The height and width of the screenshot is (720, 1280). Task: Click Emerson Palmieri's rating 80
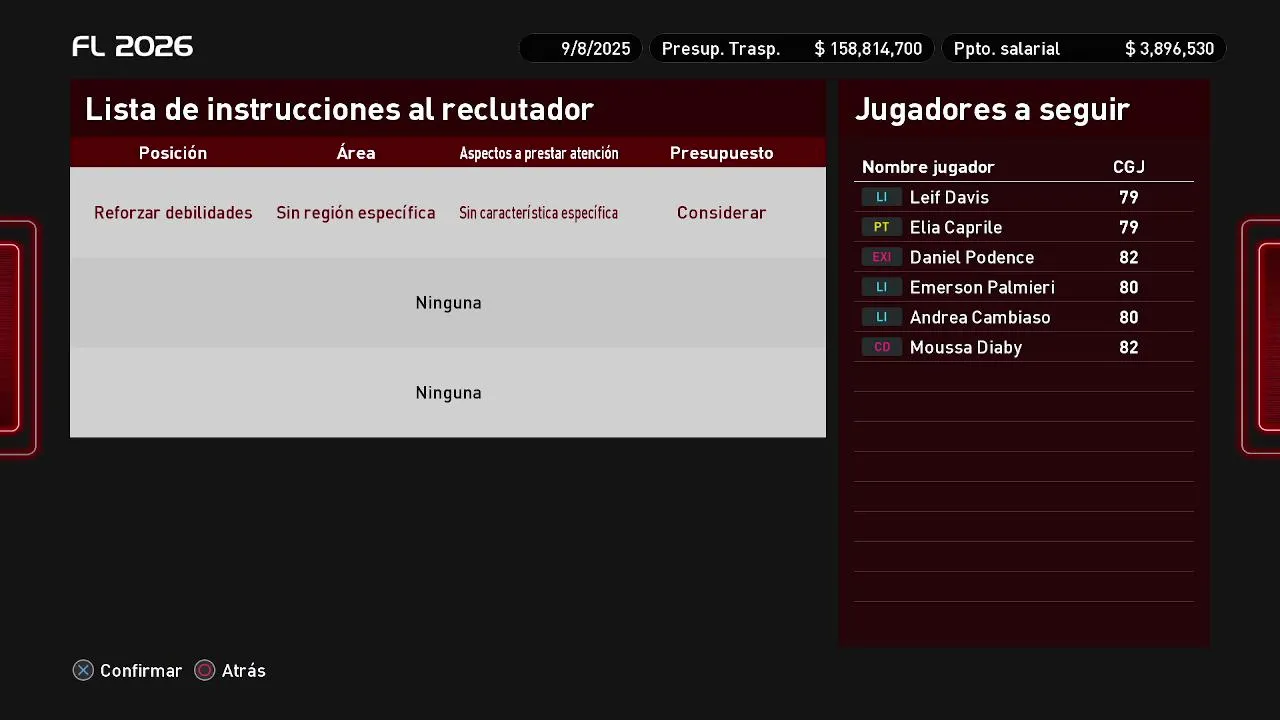1129,287
